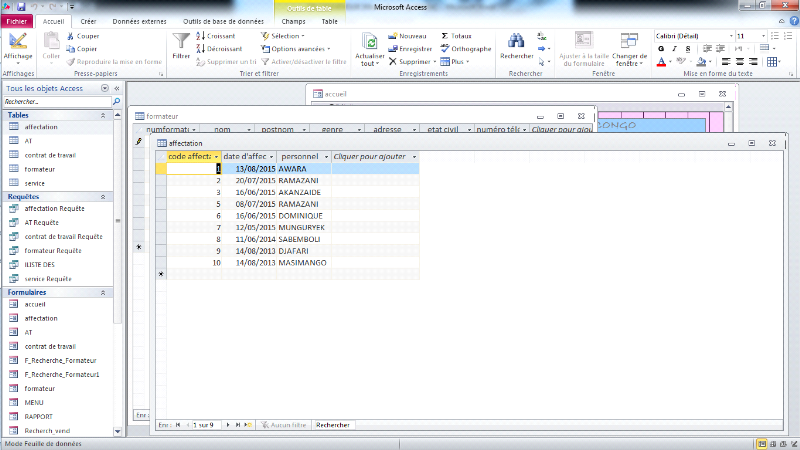Go to first record in navigation bar
Image resolution: width=800 pixels, height=450 pixels.
(178, 424)
